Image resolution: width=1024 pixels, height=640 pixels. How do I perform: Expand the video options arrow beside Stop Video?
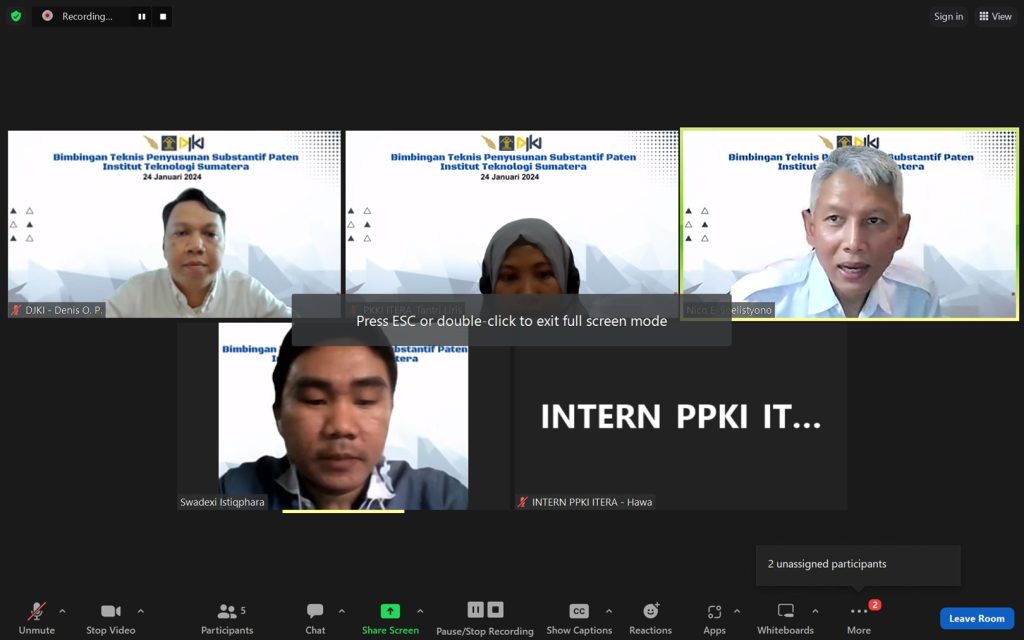point(140,611)
